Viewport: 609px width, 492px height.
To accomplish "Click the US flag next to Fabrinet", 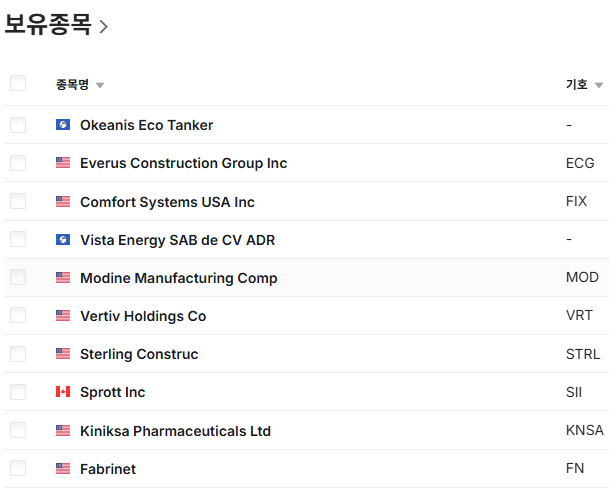I will point(63,469).
